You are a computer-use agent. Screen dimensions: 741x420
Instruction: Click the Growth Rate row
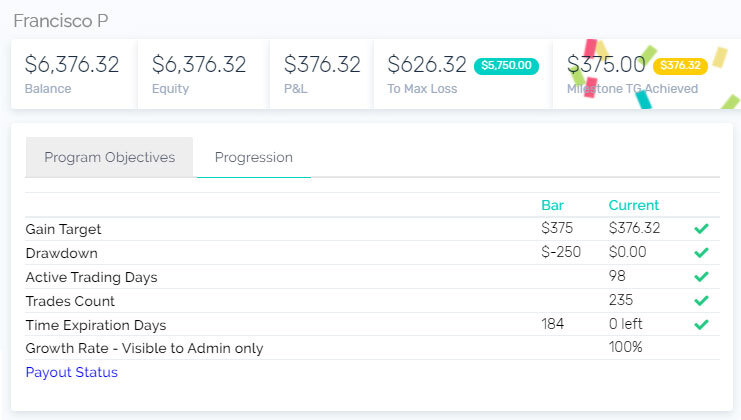pos(143,348)
